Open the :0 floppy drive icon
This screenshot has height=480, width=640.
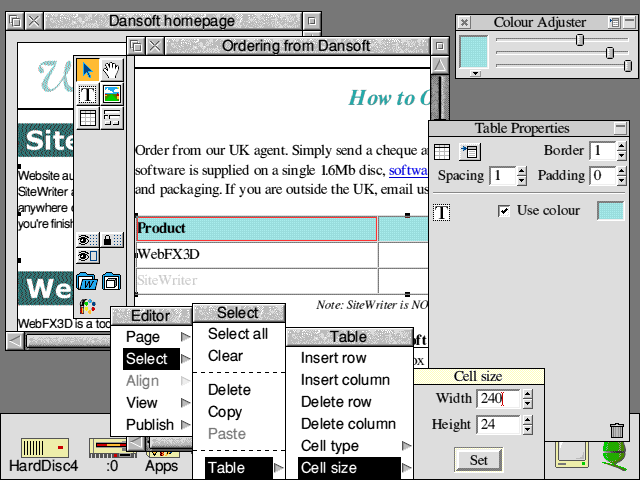(x=108, y=448)
